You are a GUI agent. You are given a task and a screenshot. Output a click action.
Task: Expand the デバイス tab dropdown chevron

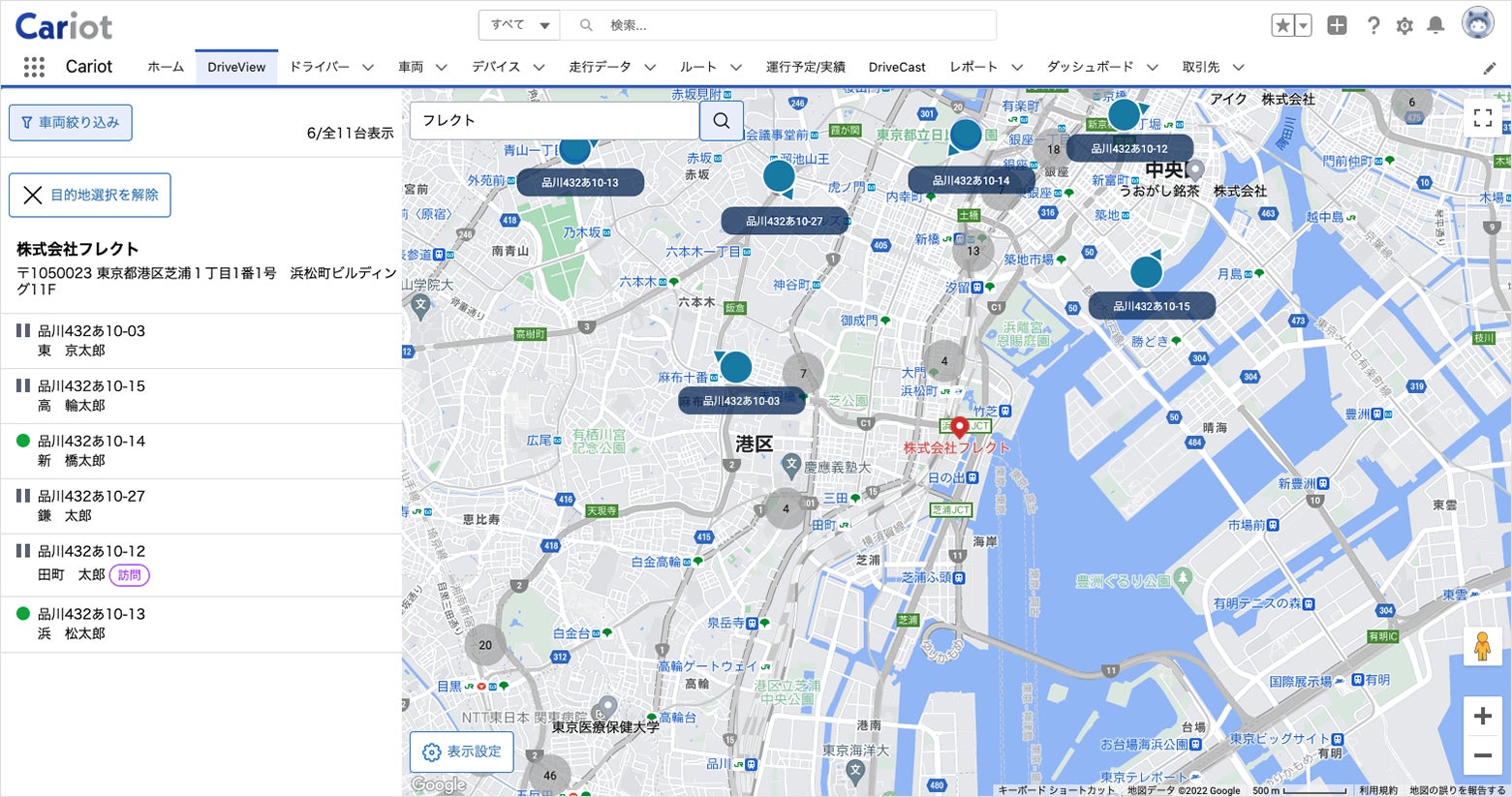coord(539,68)
